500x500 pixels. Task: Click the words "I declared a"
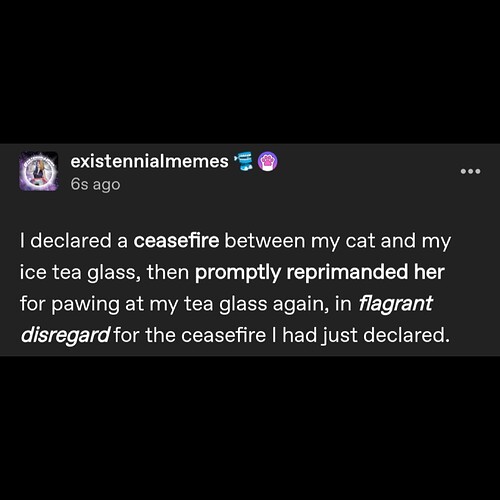[74, 241]
